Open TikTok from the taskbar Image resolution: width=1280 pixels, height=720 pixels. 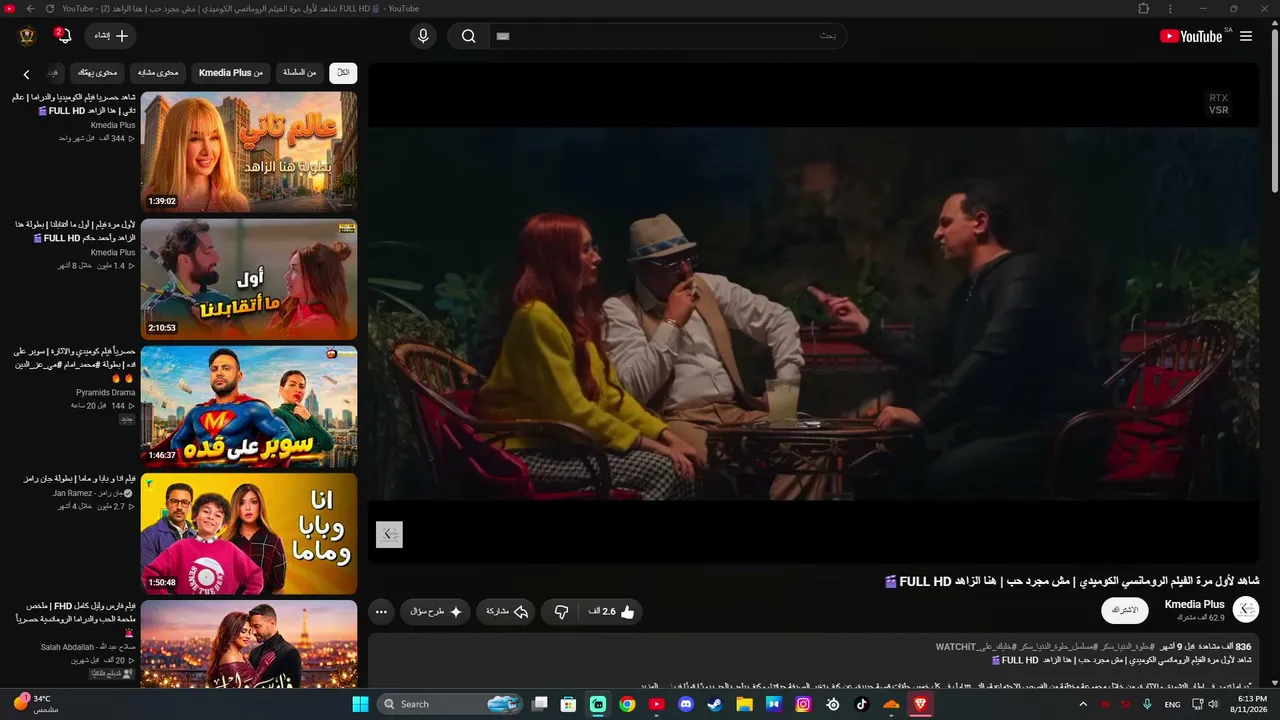(x=862, y=704)
